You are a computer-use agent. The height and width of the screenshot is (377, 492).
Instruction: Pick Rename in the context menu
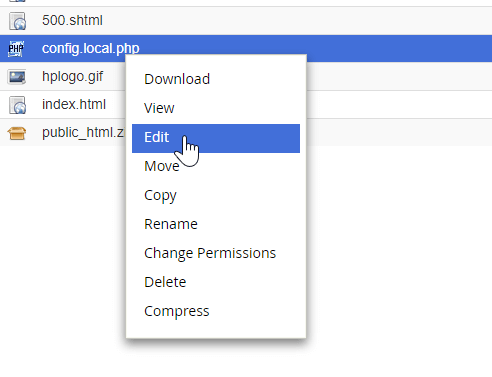pos(171,224)
